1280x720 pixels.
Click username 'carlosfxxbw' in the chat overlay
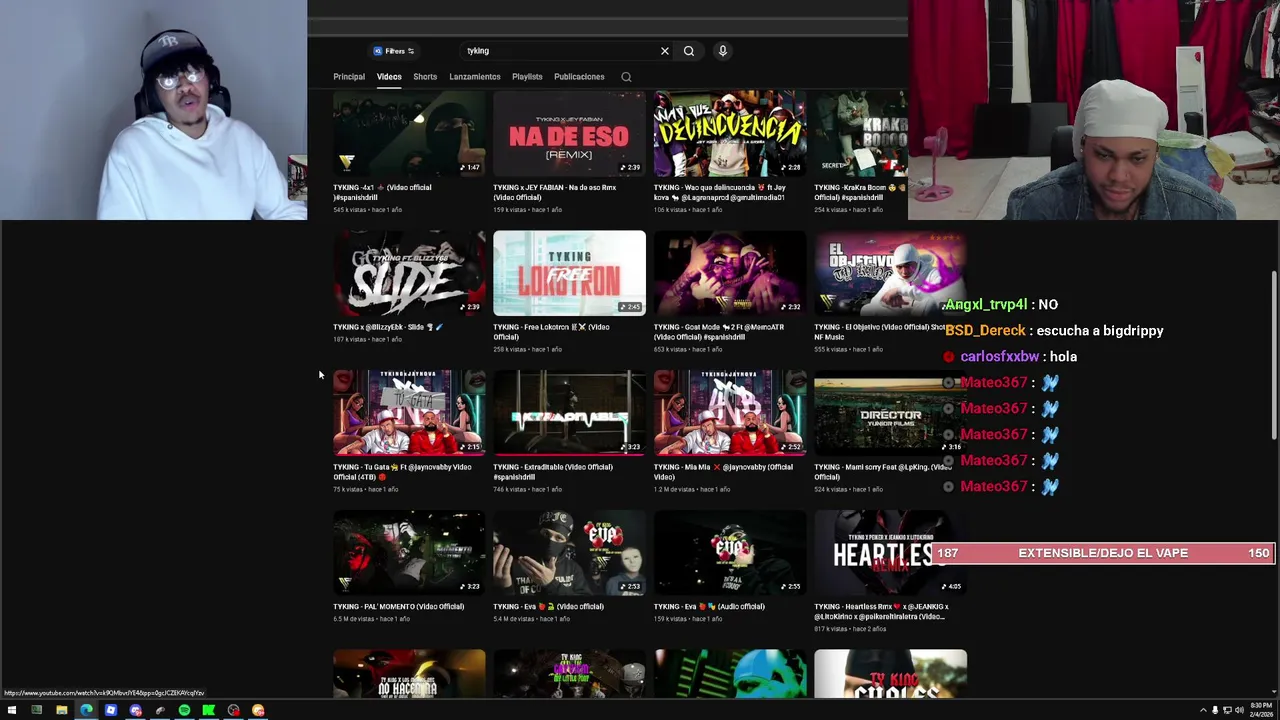(1000, 357)
